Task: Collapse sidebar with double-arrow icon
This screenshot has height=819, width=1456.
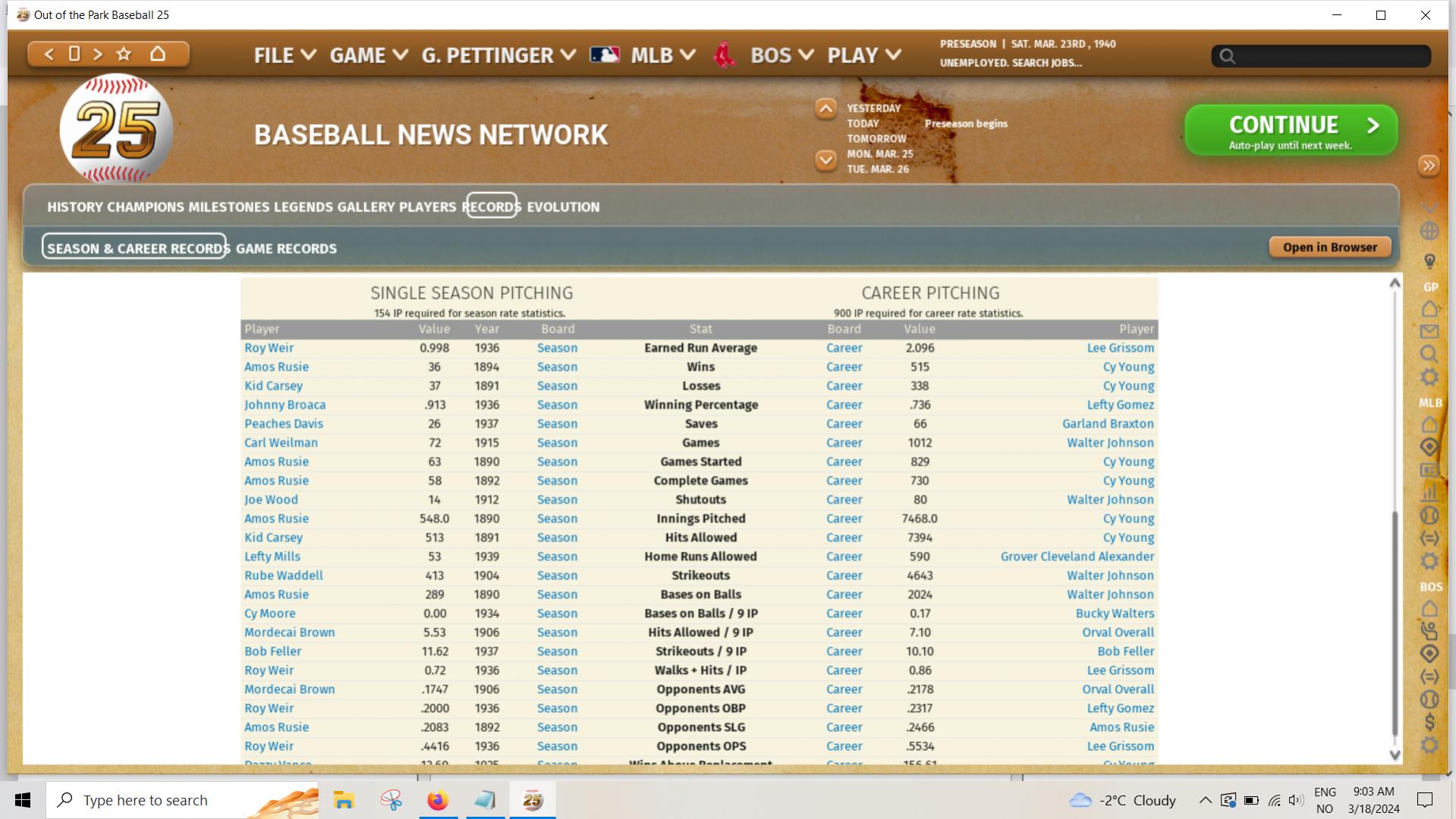Action: pyautogui.click(x=1429, y=165)
